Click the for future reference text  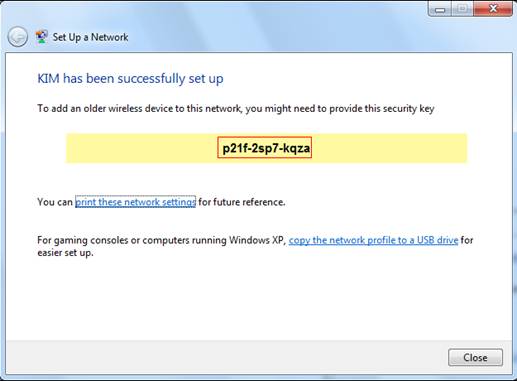(242, 202)
